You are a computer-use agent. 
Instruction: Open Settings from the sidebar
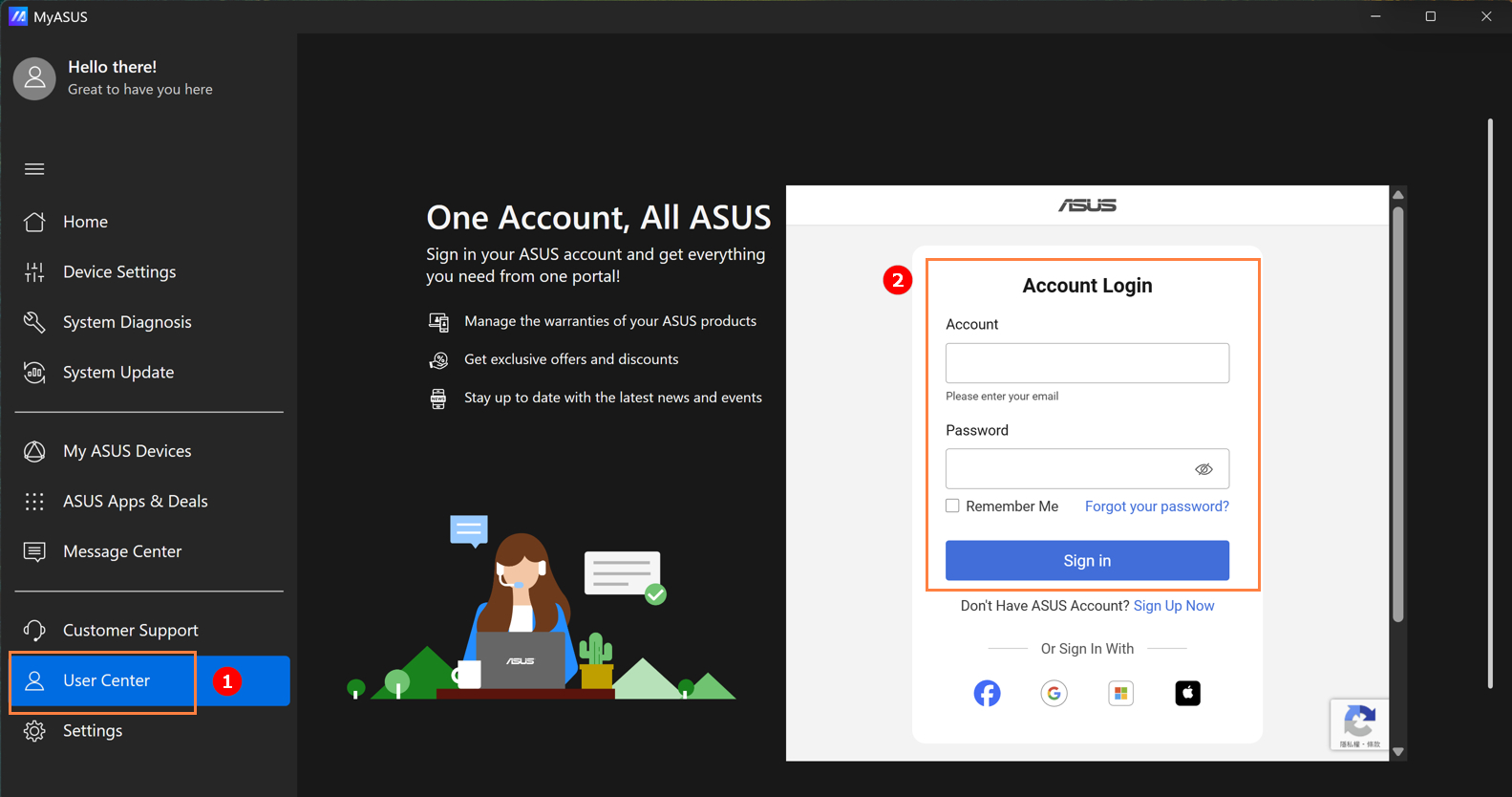point(92,731)
